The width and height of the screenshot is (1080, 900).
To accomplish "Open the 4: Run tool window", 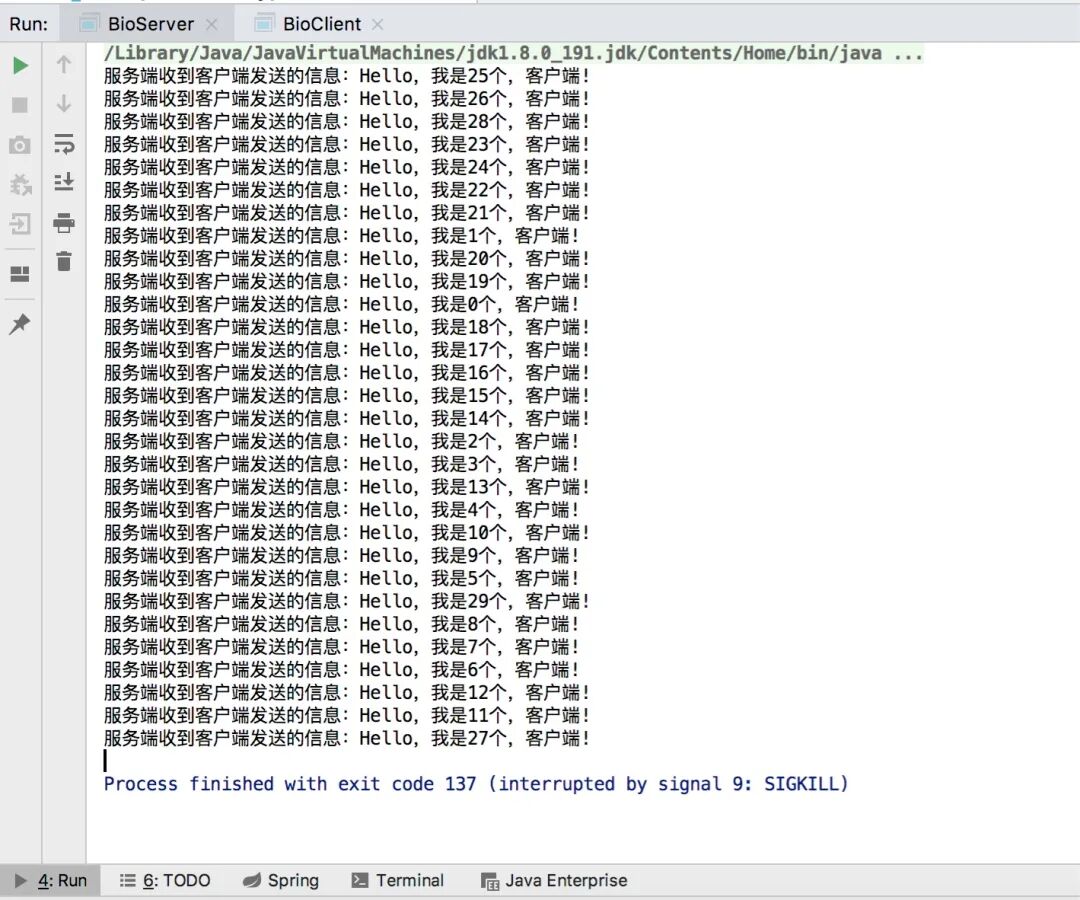I will pyautogui.click(x=50, y=881).
